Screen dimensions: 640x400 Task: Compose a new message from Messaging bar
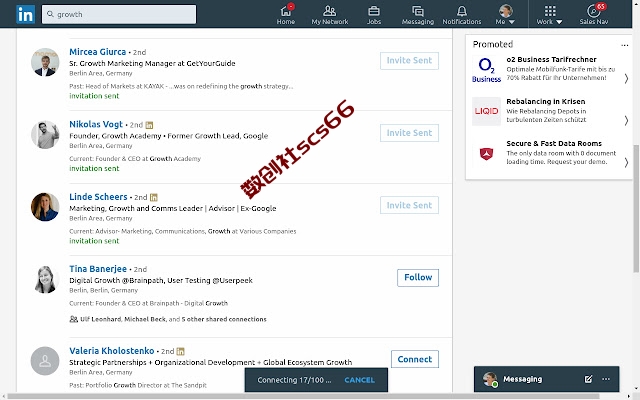point(588,379)
